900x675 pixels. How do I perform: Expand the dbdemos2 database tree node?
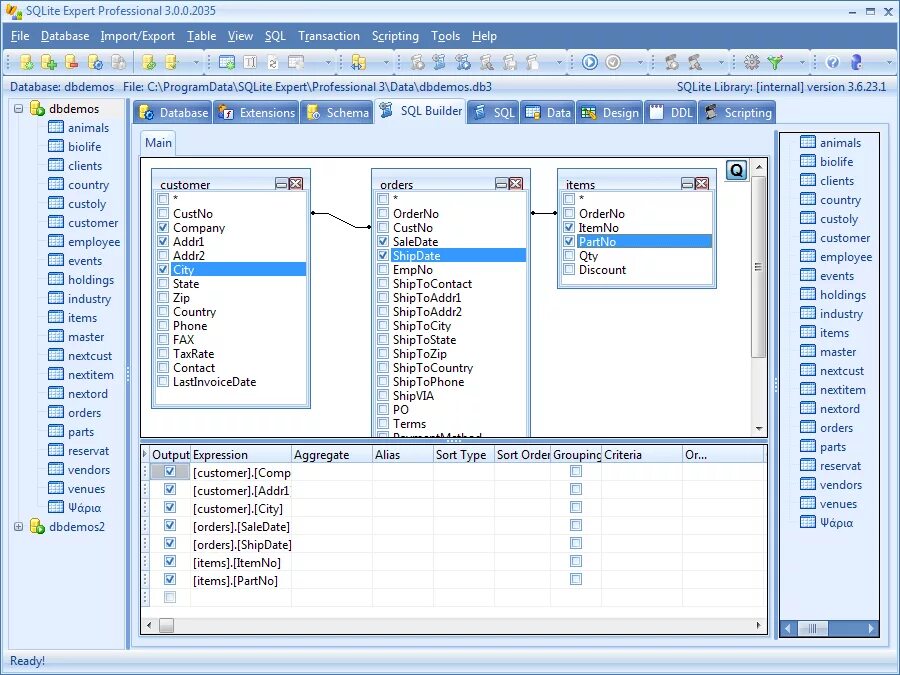click(x=18, y=526)
